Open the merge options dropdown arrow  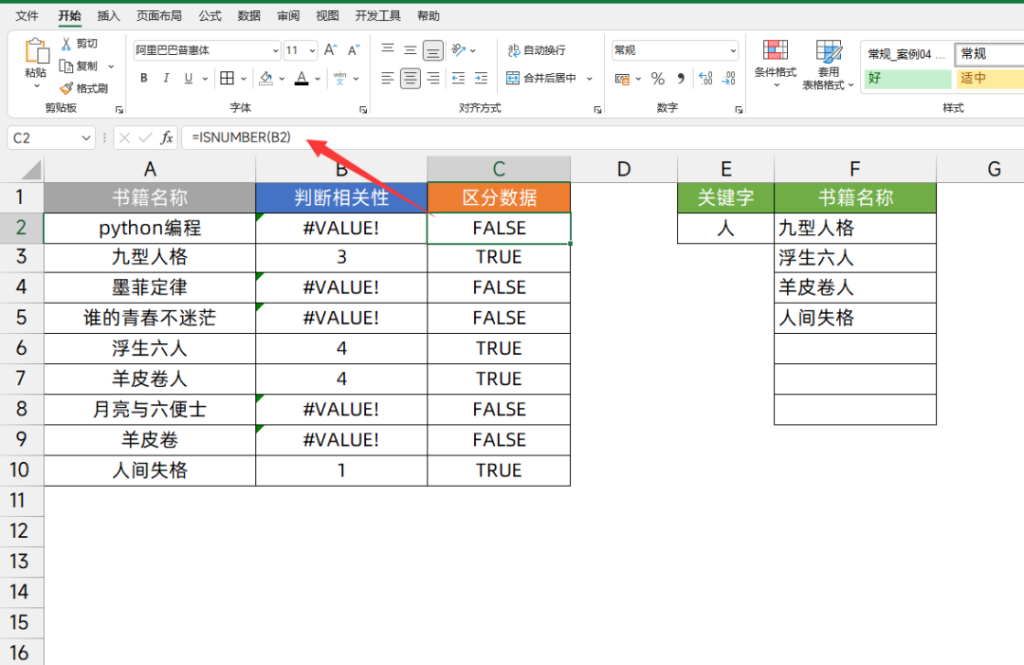click(589, 78)
